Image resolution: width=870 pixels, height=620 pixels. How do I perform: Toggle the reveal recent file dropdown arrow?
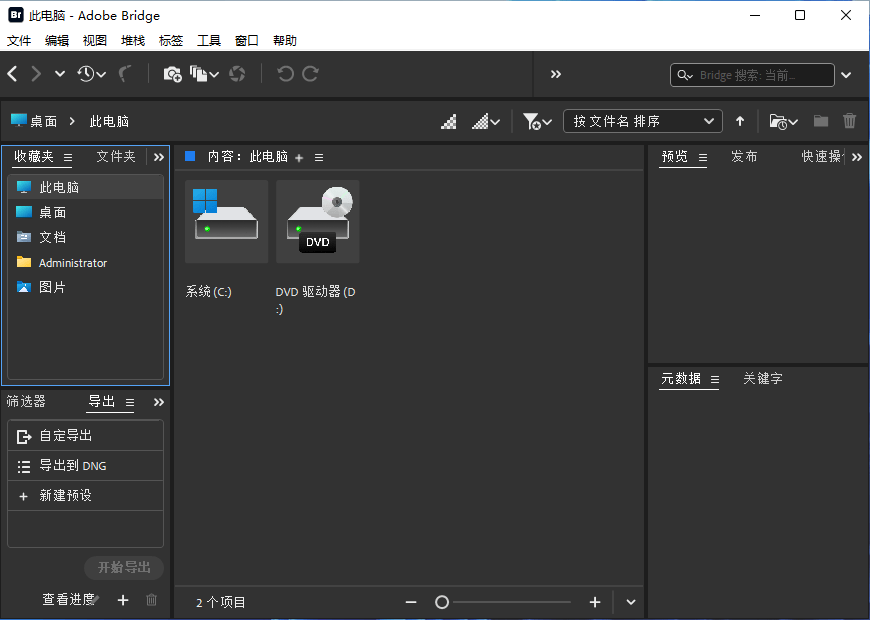coord(792,121)
